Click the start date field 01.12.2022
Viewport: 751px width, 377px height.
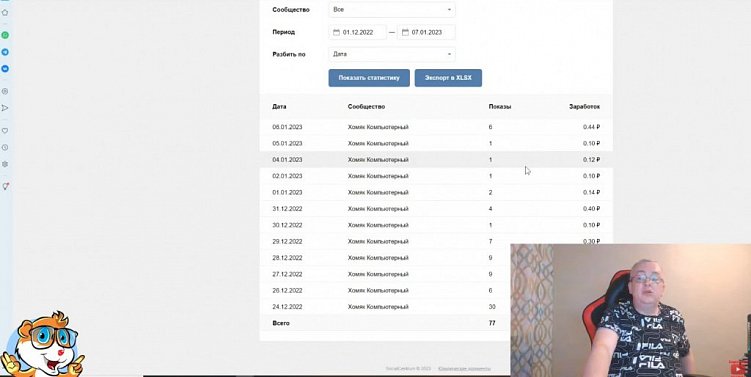point(357,33)
